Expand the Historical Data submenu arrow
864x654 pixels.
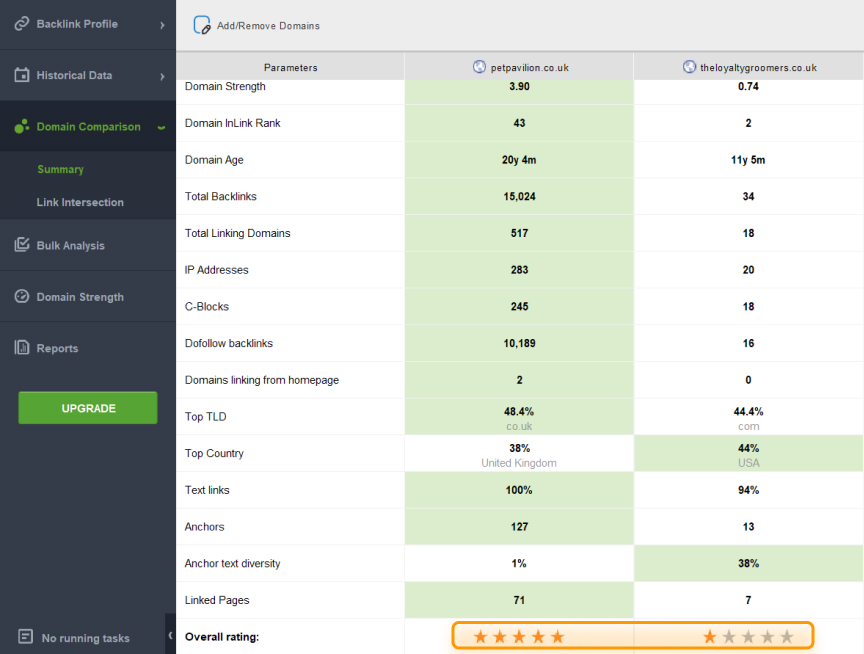coord(162,76)
